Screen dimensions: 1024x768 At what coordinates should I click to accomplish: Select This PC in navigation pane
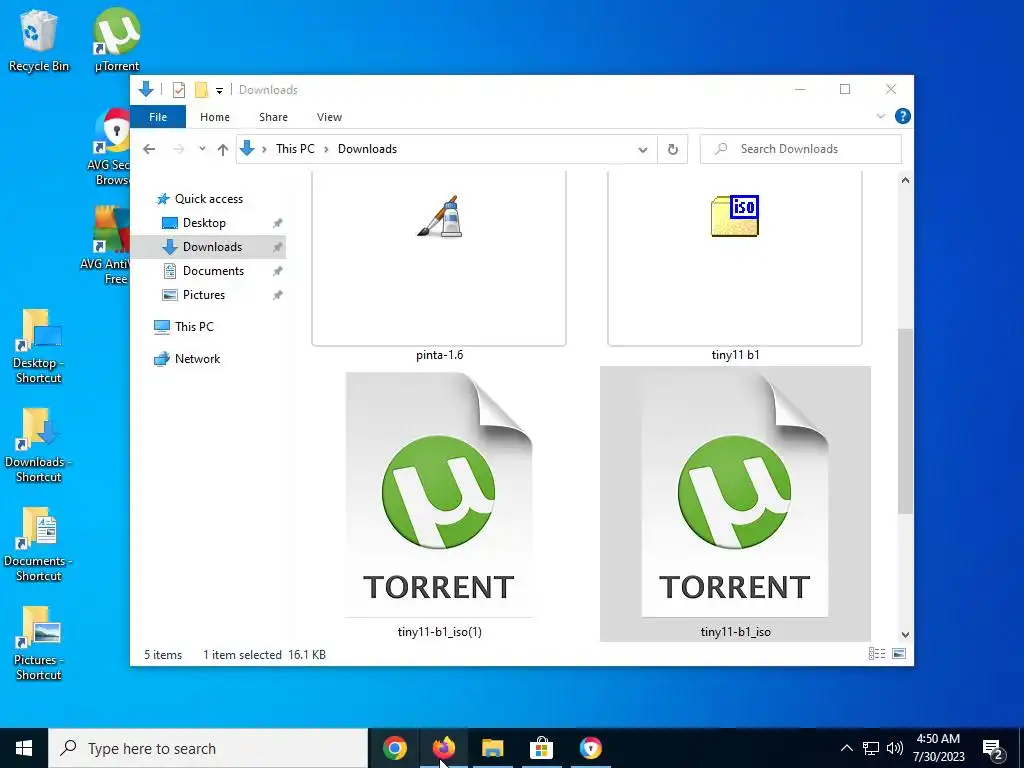(194, 327)
